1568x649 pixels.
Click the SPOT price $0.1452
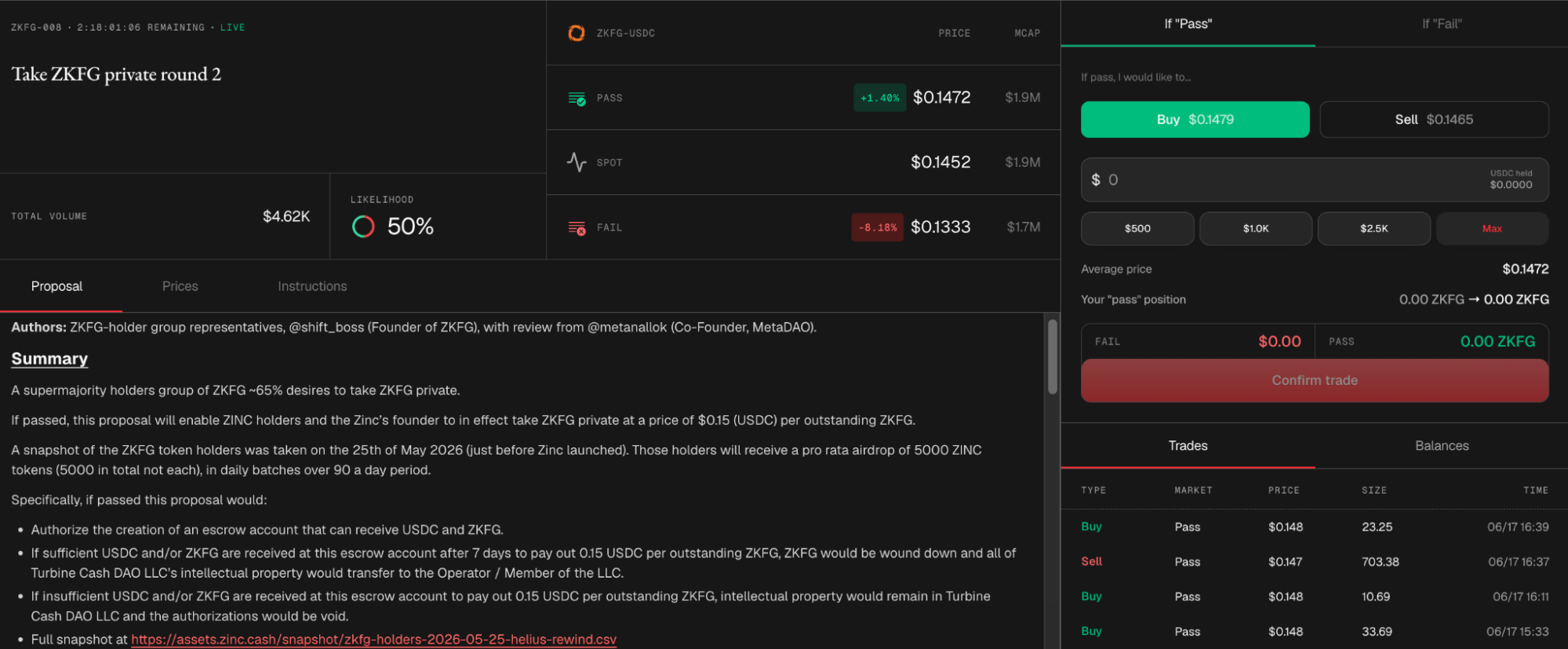point(940,162)
